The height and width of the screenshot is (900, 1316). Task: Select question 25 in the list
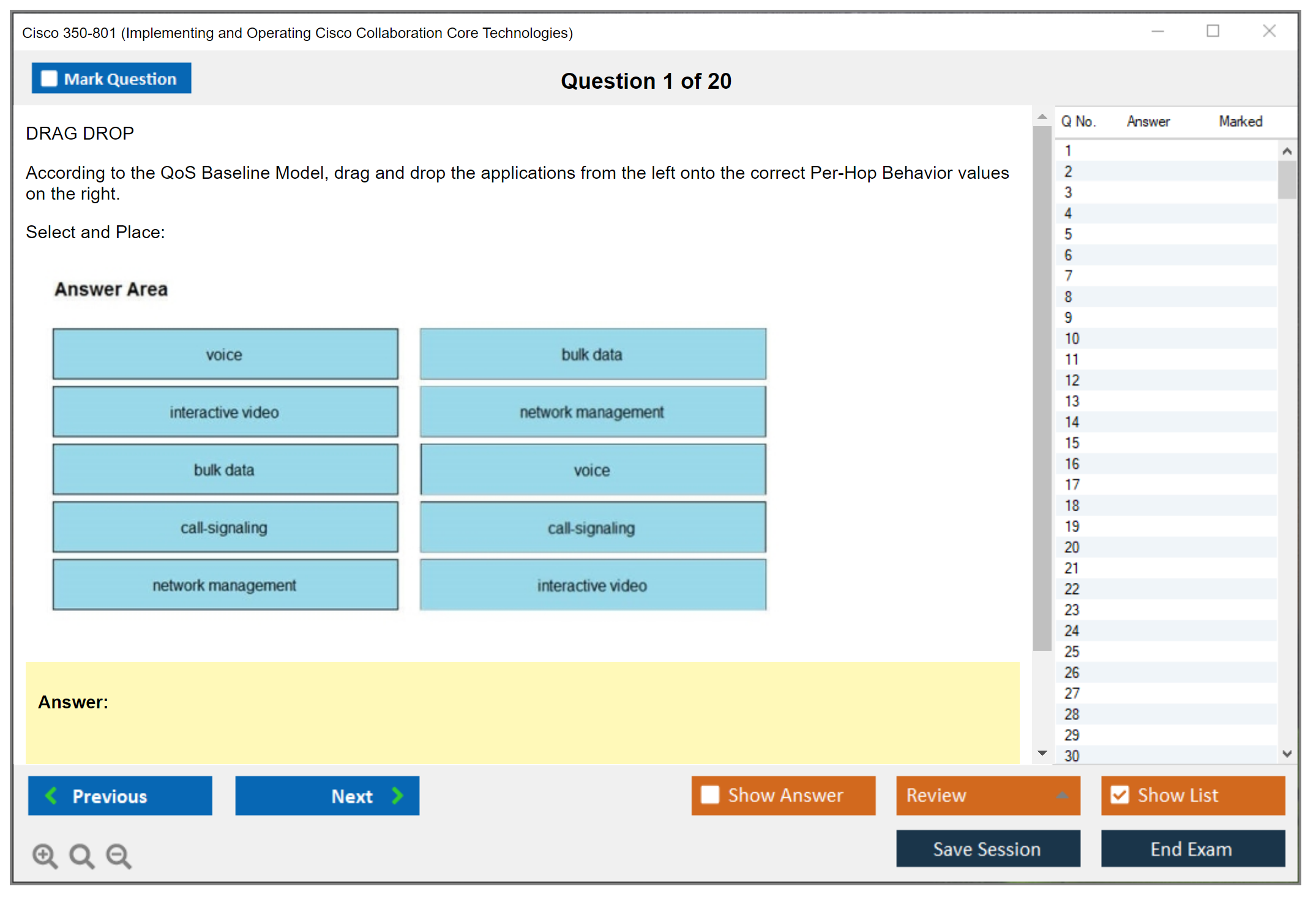1072,651
